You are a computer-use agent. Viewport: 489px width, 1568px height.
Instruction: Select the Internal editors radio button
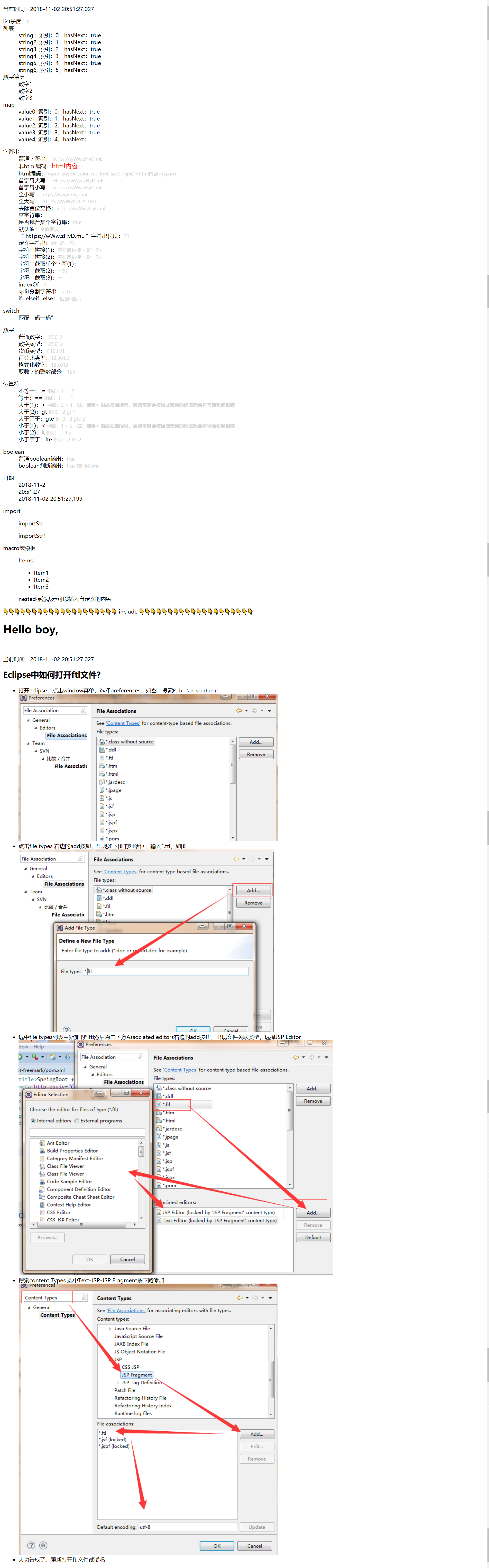(33, 1121)
